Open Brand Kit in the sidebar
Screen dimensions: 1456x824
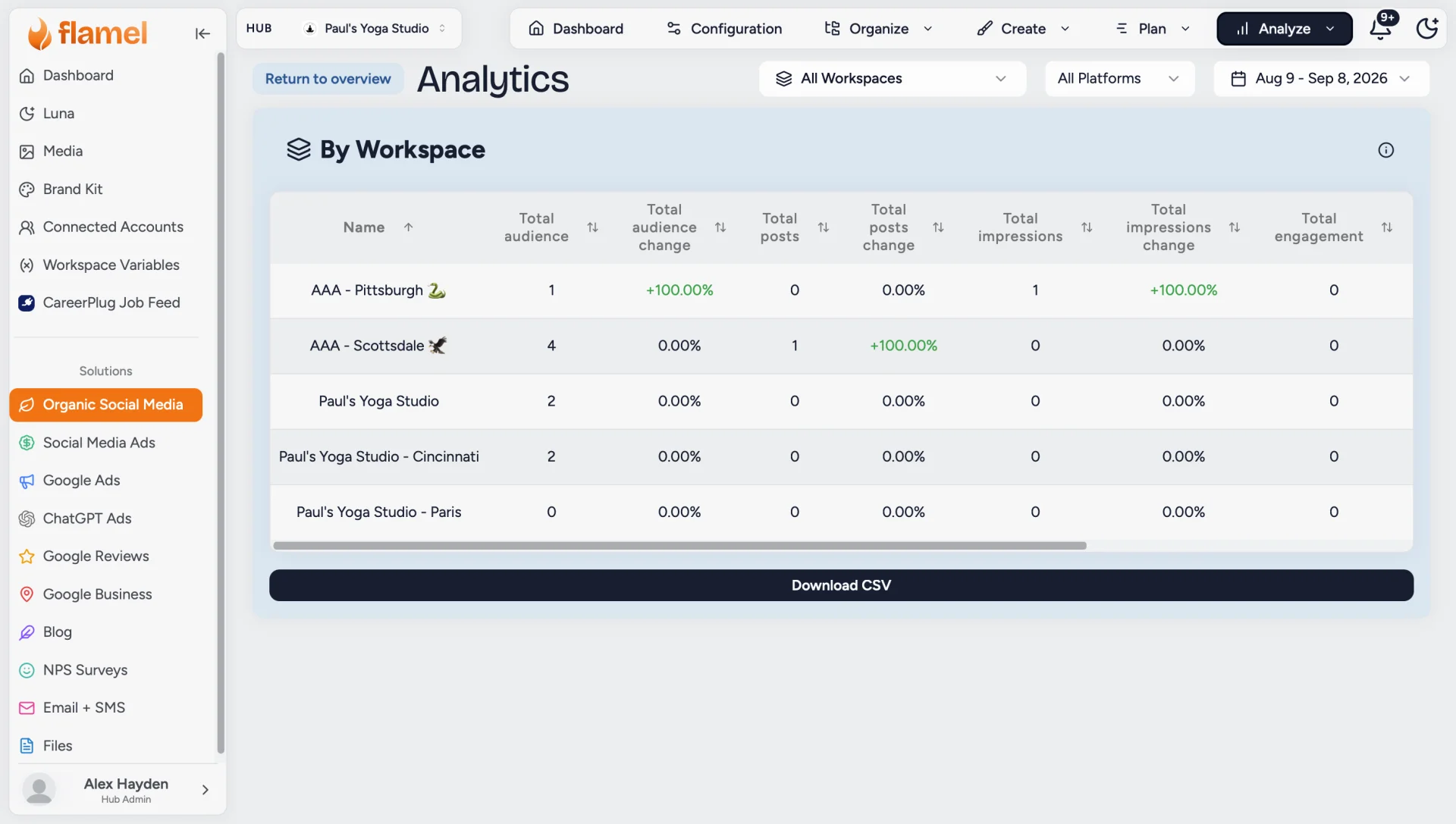pyautogui.click(x=106, y=190)
